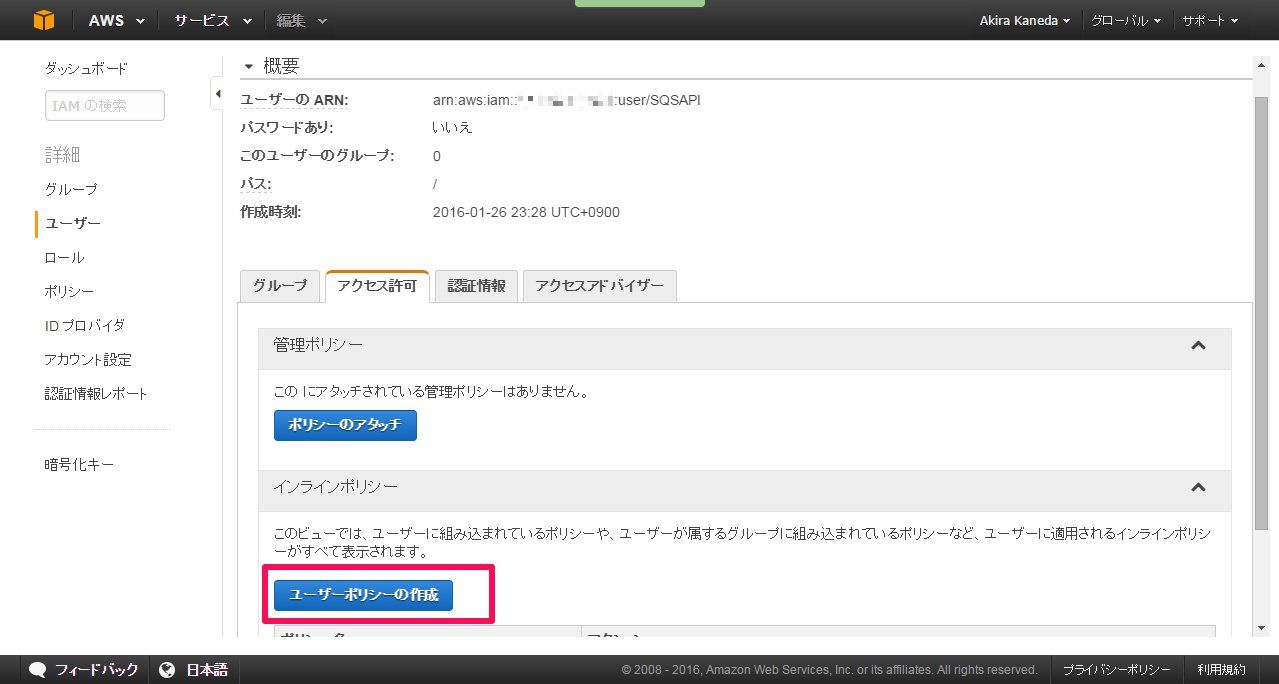Open ID プロバイダ in the sidebar

point(84,325)
